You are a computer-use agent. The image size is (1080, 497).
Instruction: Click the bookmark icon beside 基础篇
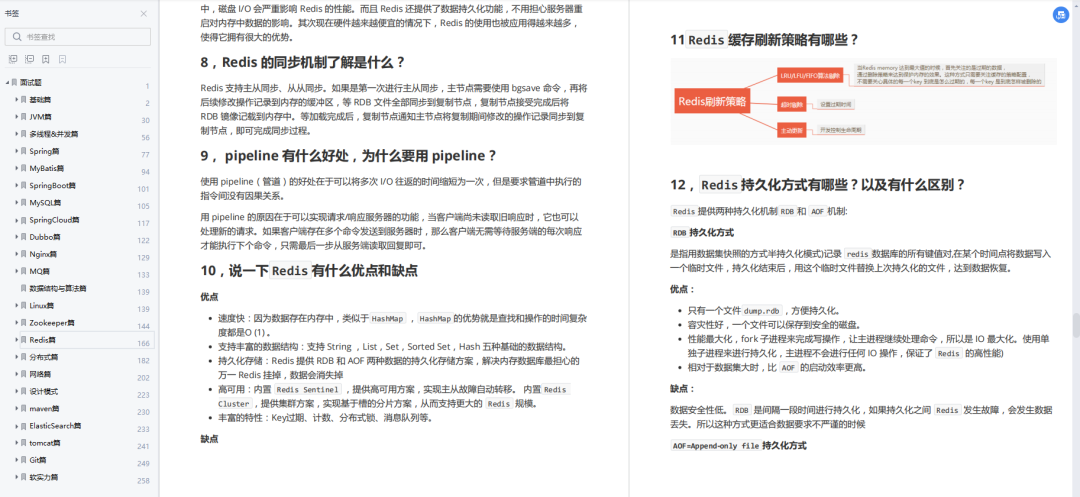coord(24,100)
